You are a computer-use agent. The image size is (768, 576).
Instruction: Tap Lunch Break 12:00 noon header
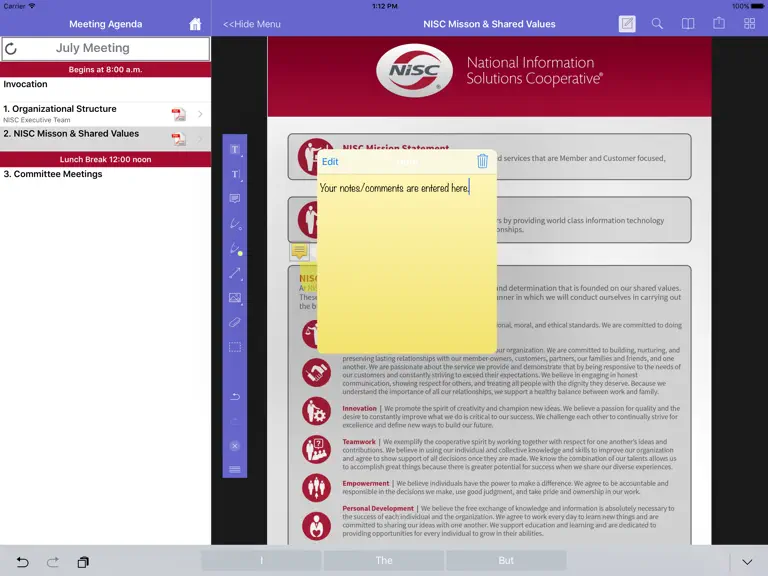pyautogui.click(x=105, y=159)
